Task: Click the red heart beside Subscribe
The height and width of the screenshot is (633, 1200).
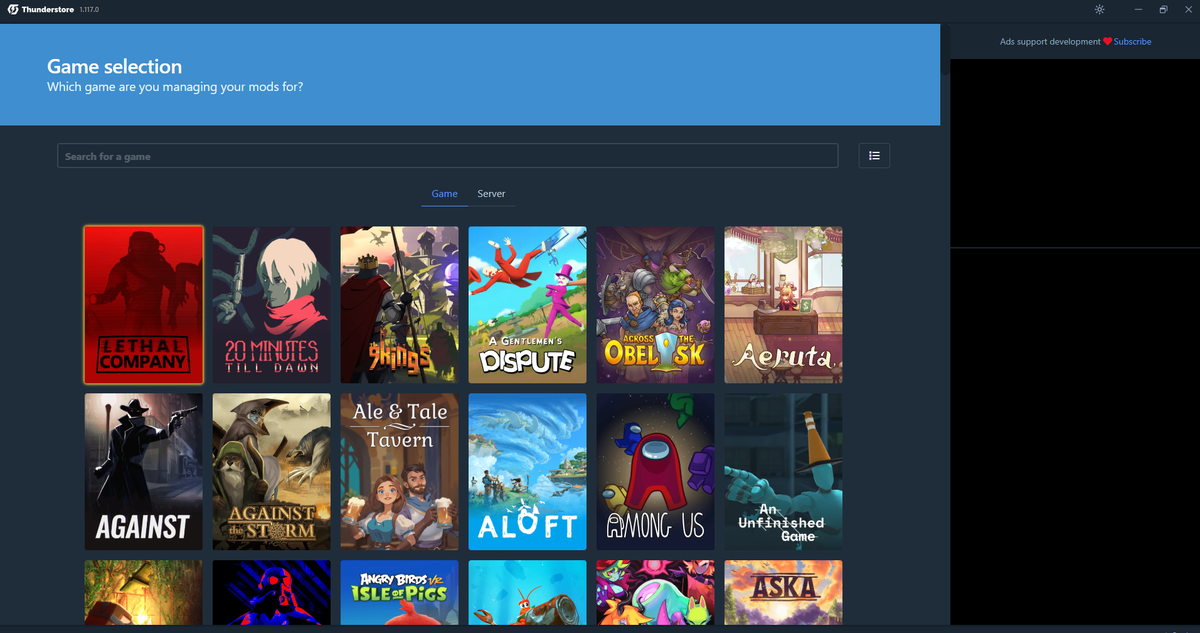Action: (1107, 42)
